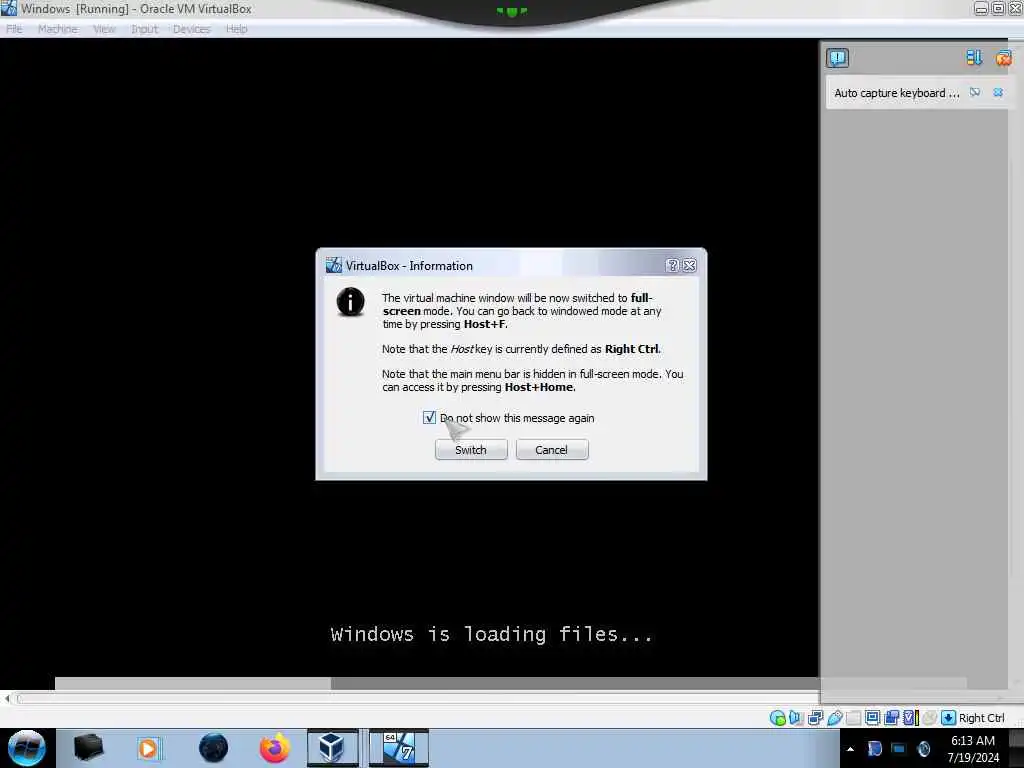The width and height of the screenshot is (1024, 768).
Task: Click the optical disk status bar icon
Action: [777, 718]
